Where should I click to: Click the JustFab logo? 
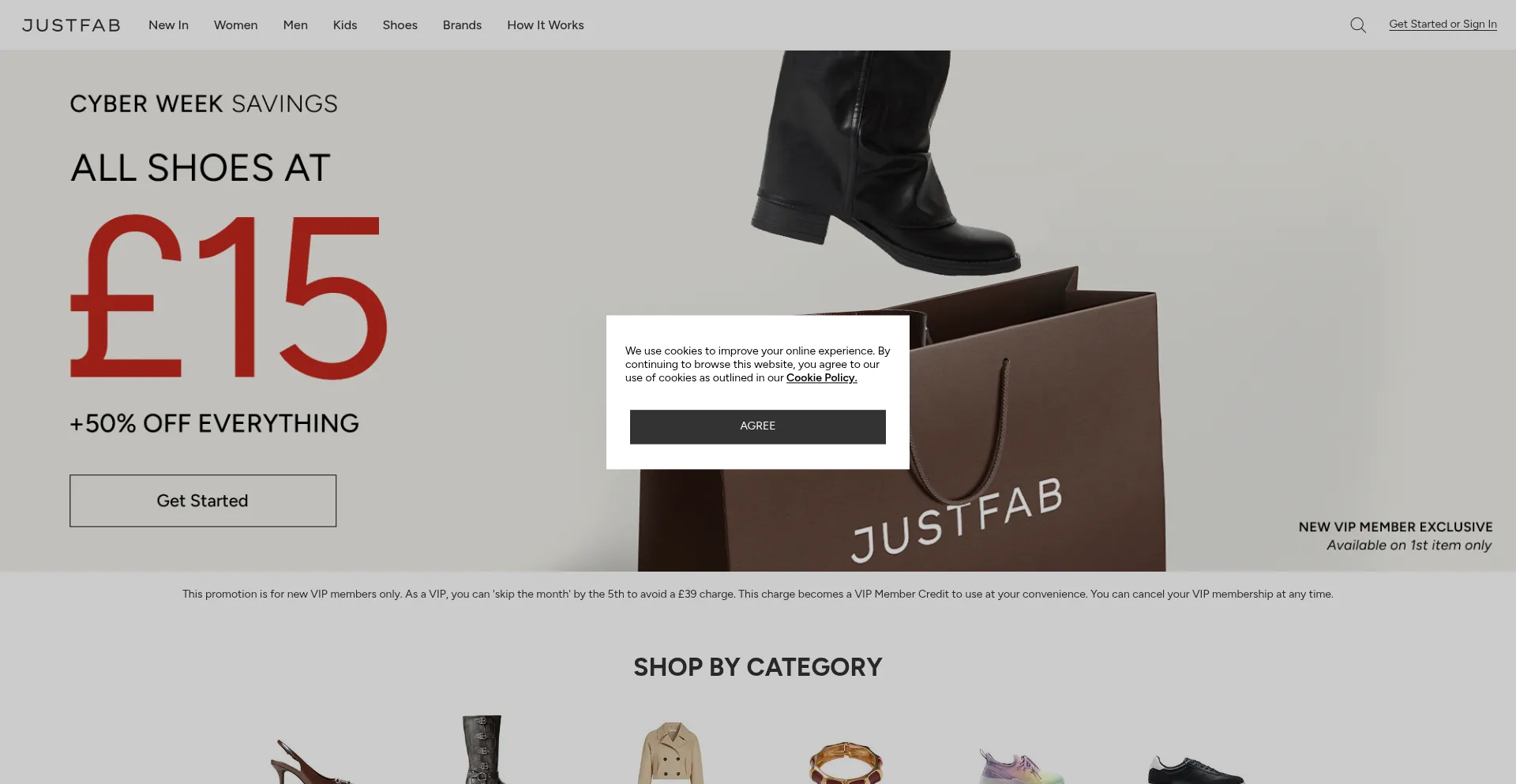[x=71, y=25]
